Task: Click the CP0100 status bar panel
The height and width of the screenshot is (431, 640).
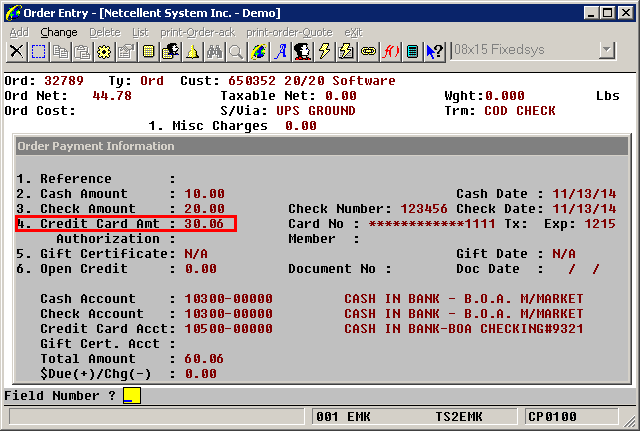Action: 571,417
